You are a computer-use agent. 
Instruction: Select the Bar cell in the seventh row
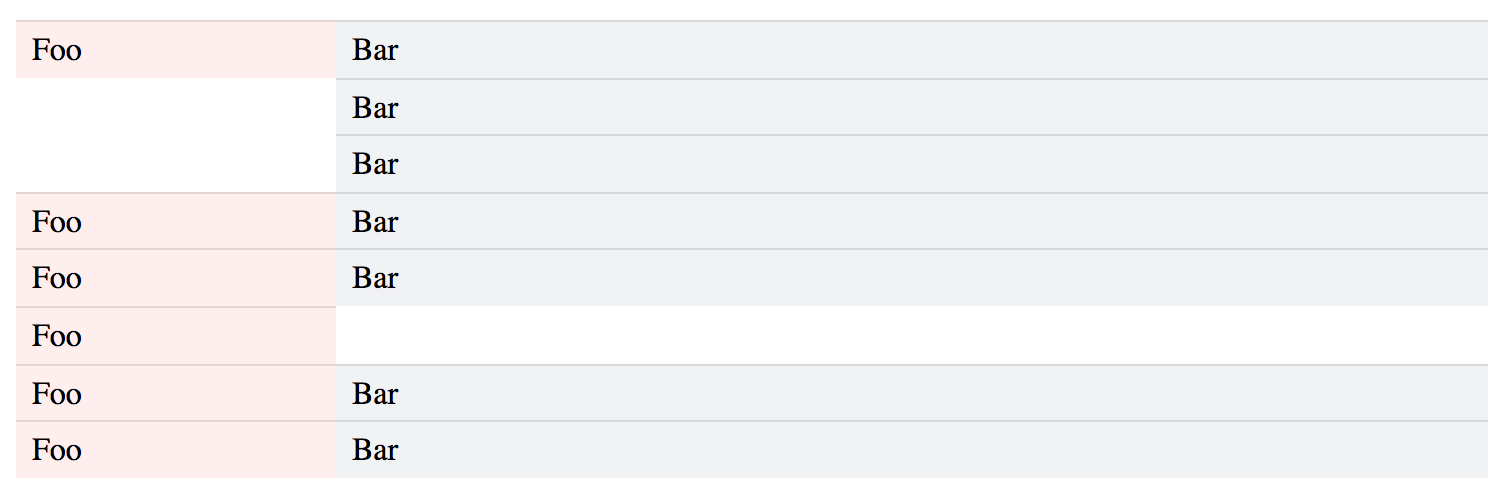pos(912,393)
